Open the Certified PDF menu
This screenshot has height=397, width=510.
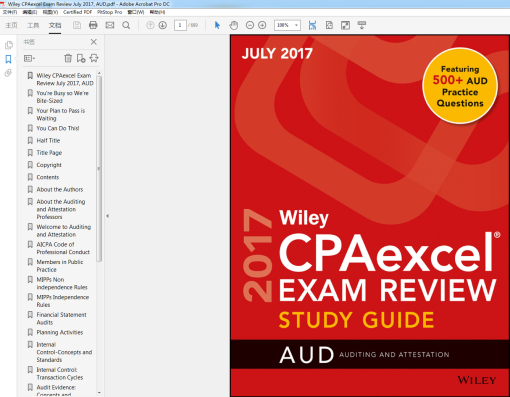click(77, 12)
